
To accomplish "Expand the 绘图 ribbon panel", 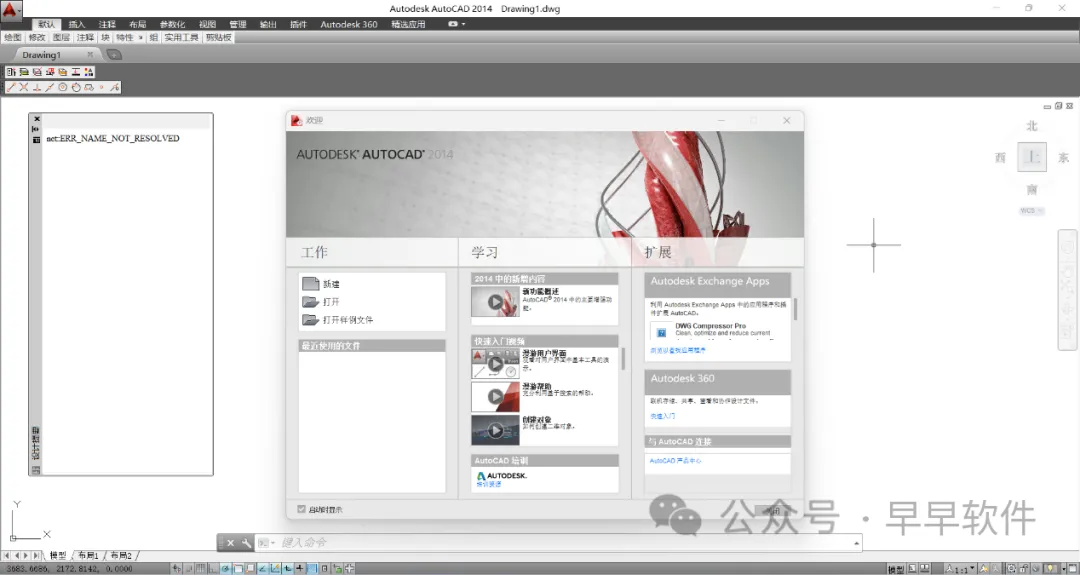I will pyautogui.click(x=13, y=37).
